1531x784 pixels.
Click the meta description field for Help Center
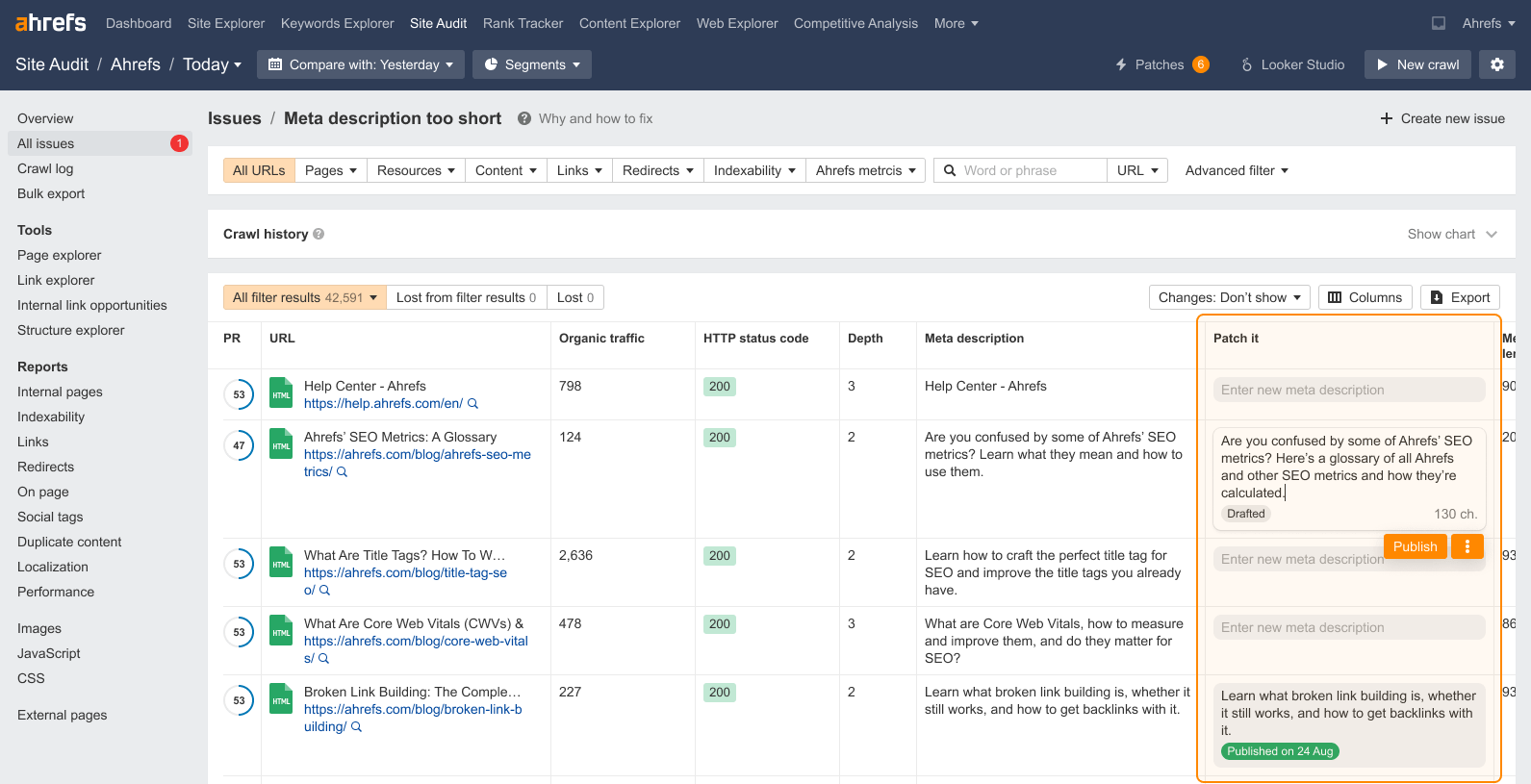tap(1349, 390)
